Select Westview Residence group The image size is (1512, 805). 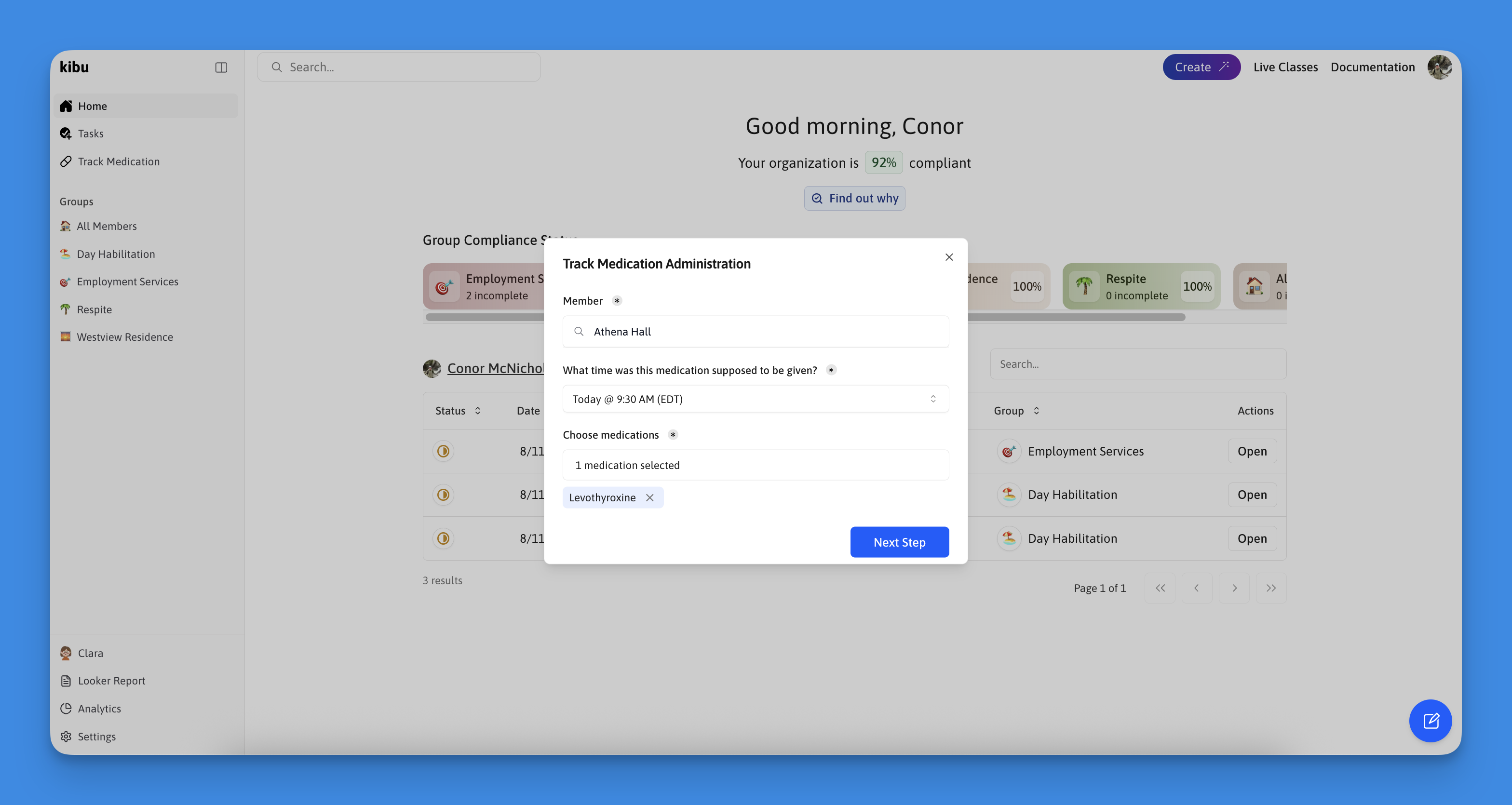[x=124, y=337]
